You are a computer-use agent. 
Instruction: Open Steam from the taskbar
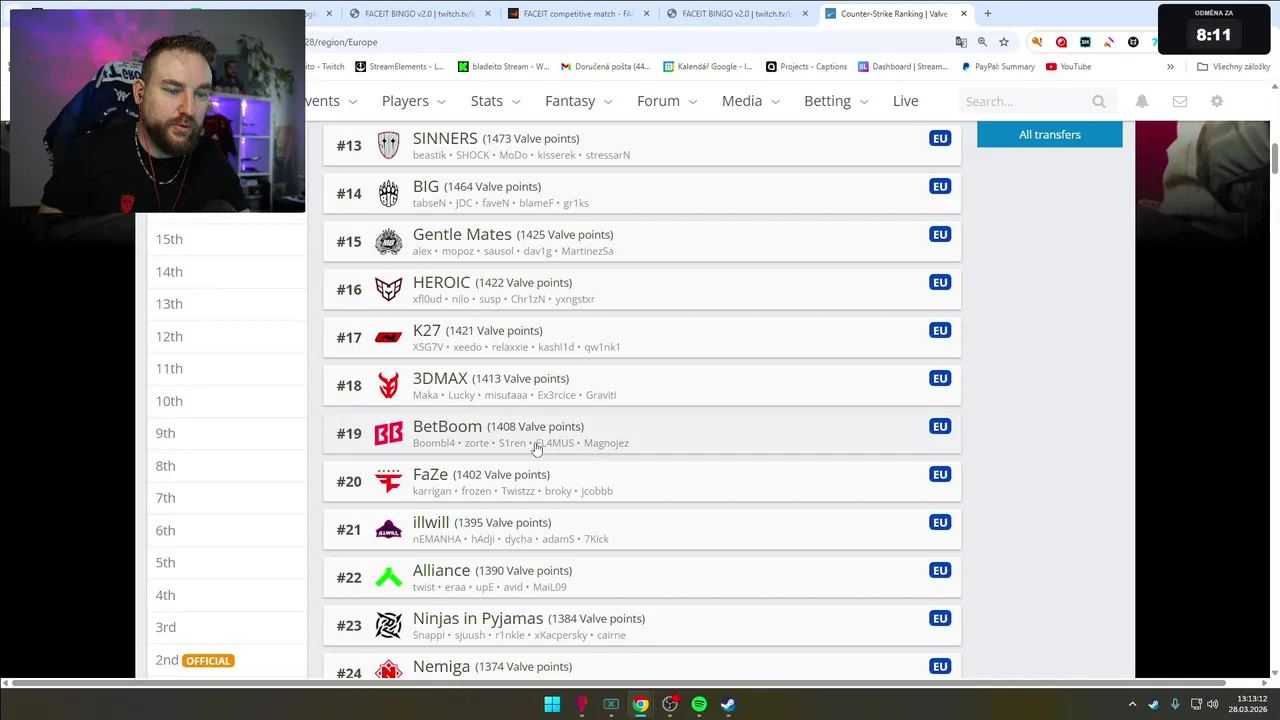point(728,704)
